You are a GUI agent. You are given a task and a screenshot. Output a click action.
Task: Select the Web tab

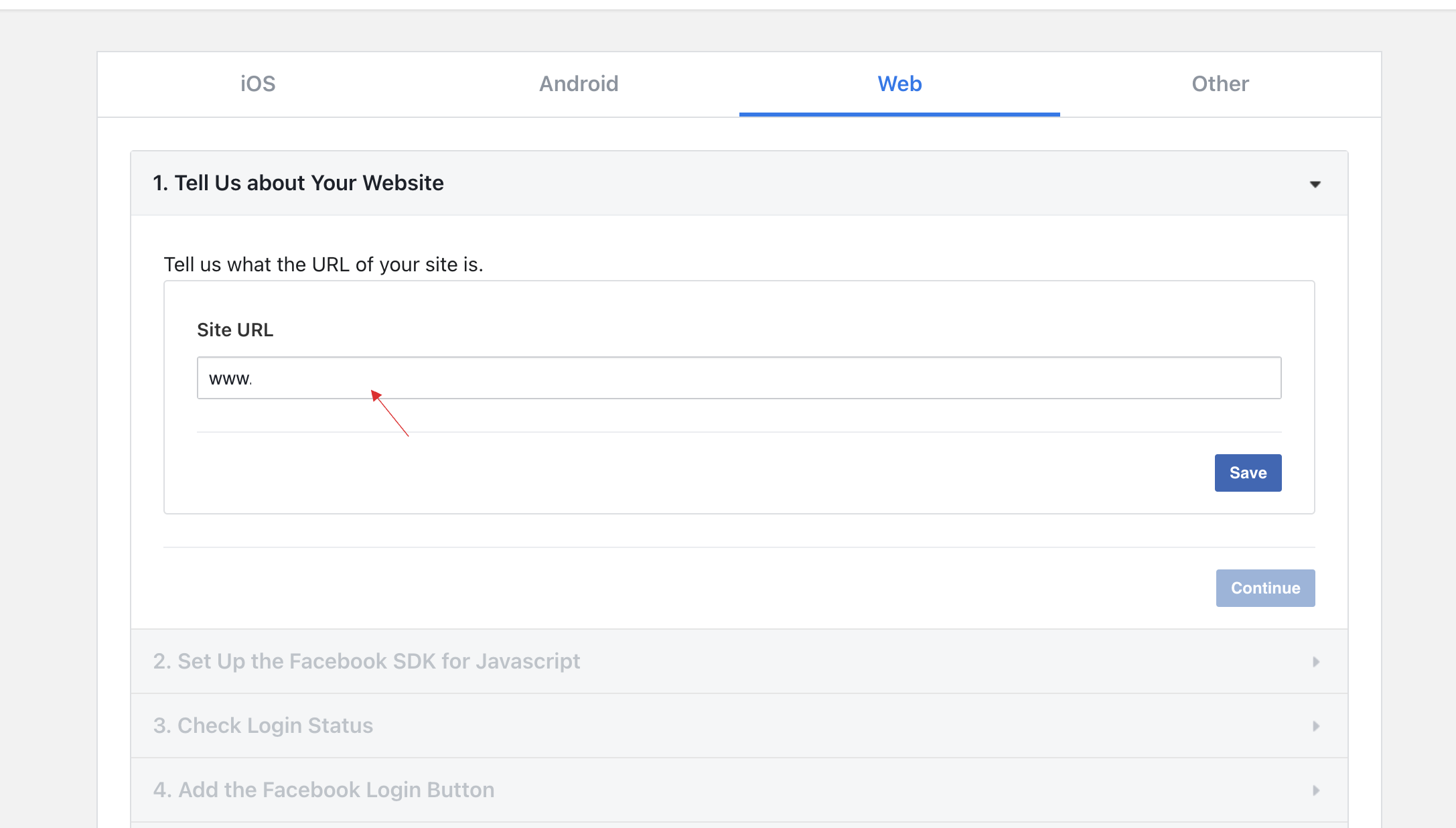click(899, 84)
